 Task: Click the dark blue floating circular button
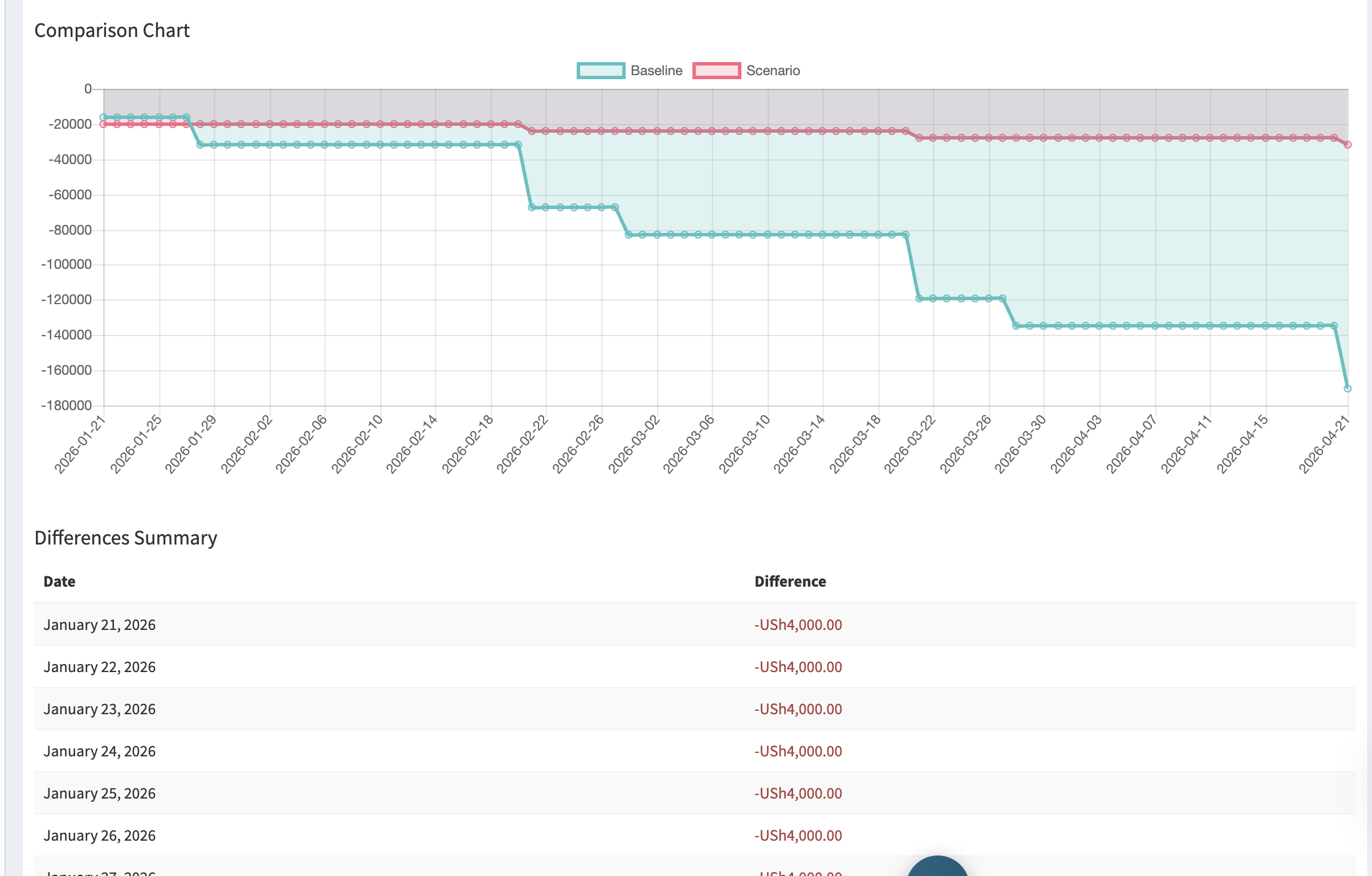click(x=937, y=869)
